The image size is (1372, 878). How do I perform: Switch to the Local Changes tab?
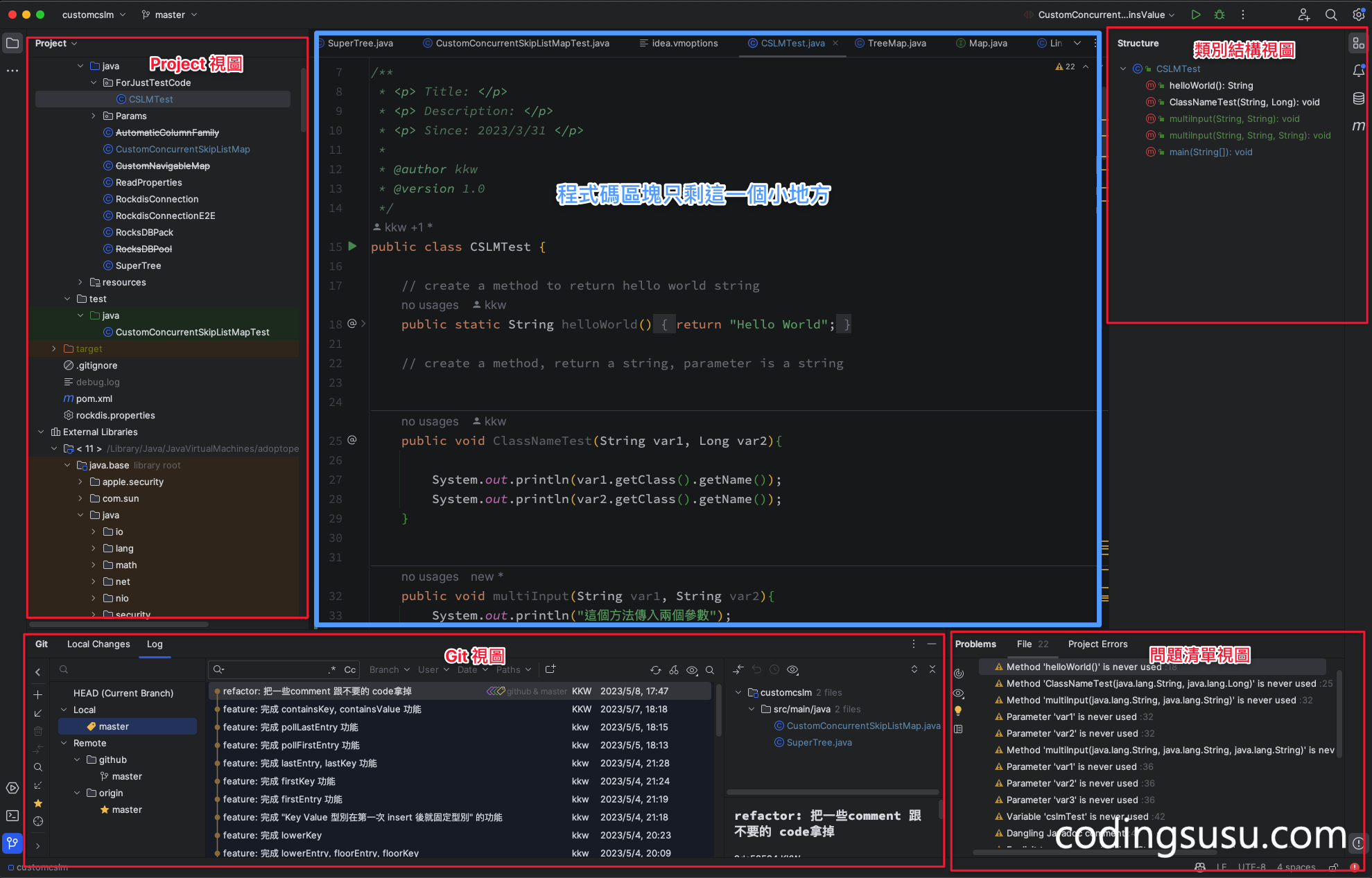[x=98, y=644]
